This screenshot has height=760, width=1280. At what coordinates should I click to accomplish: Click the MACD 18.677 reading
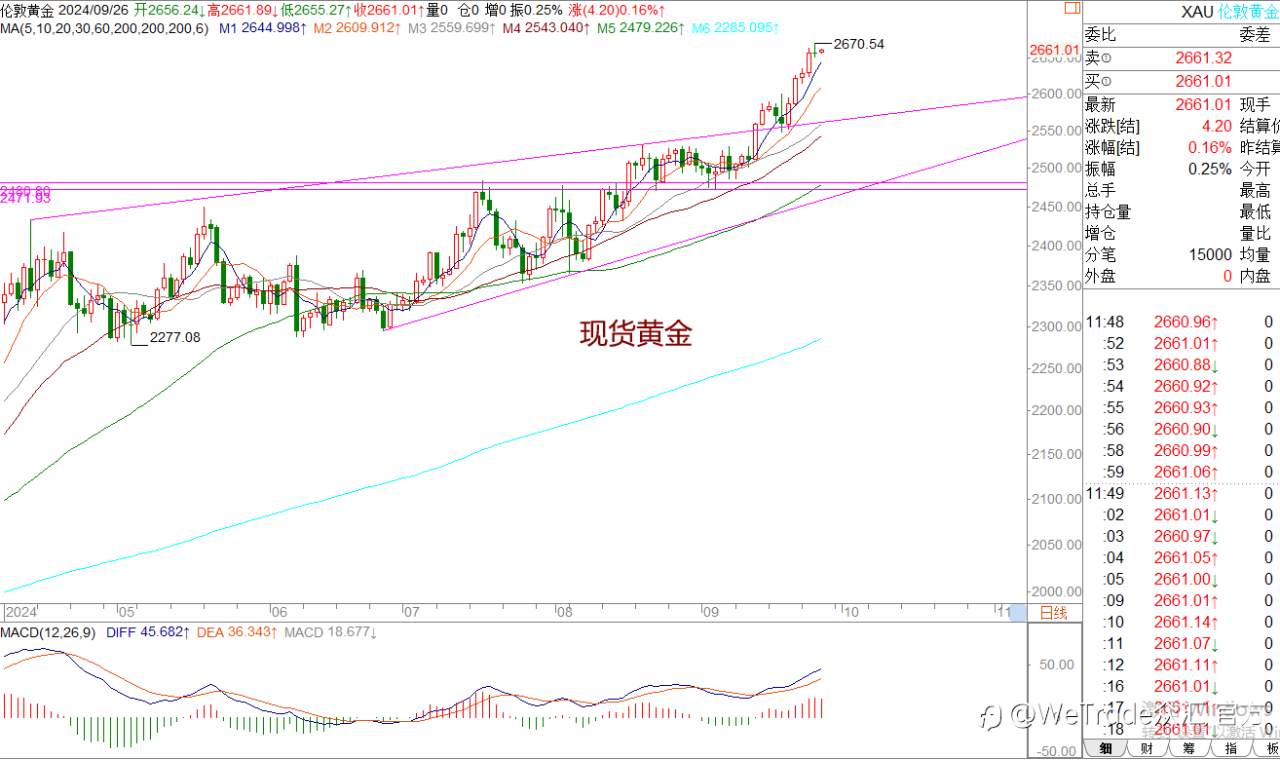click(329, 633)
